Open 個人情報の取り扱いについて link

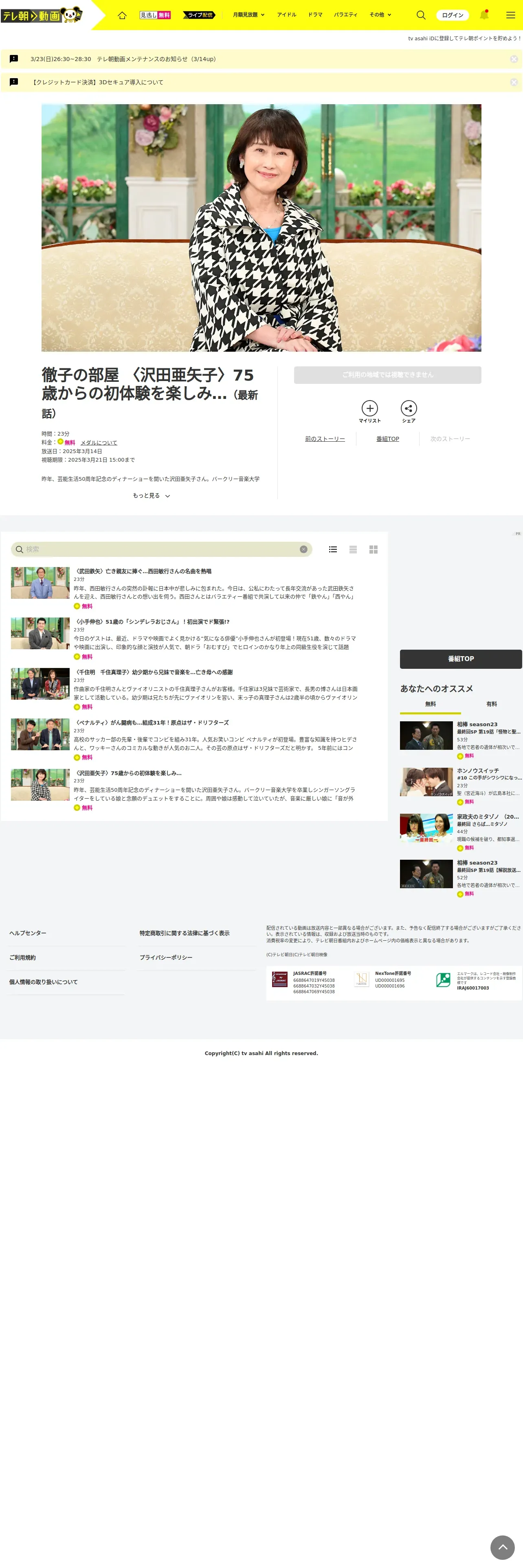pyautogui.click(x=43, y=981)
